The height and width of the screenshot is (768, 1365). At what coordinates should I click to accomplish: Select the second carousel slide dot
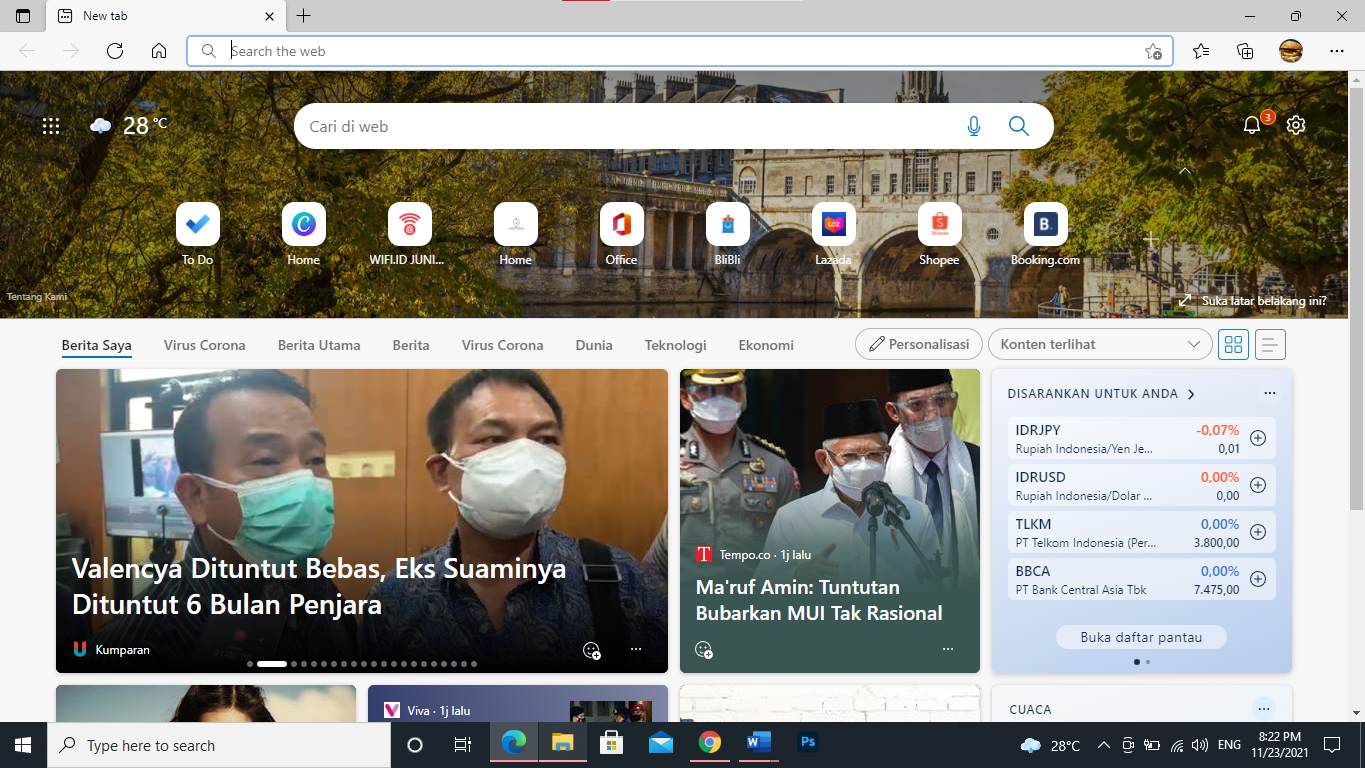coord(294,664)
